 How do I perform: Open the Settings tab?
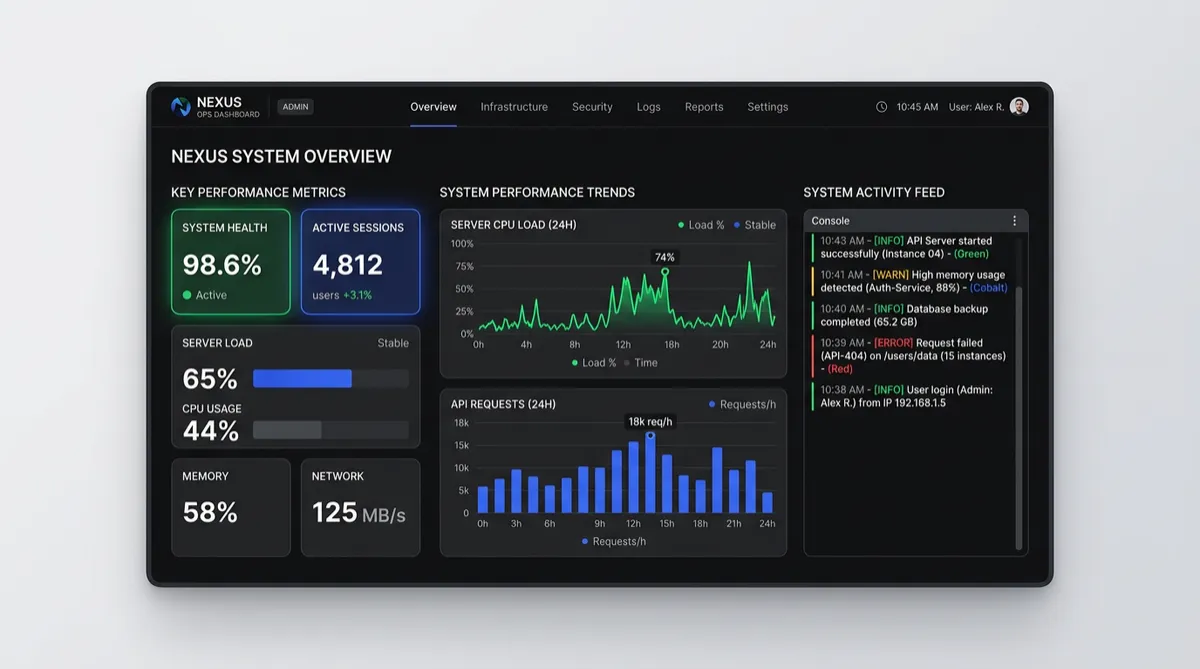tap(768, 107)
